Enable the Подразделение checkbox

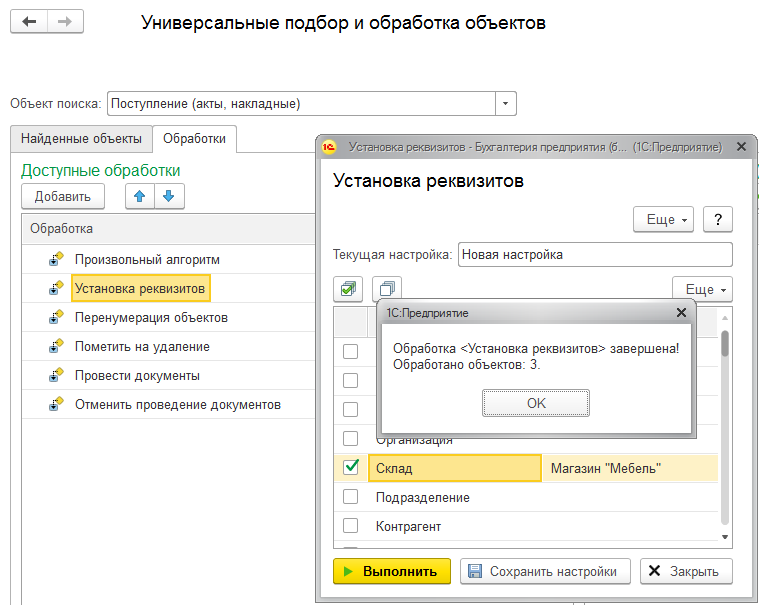(x=350, y=497)
